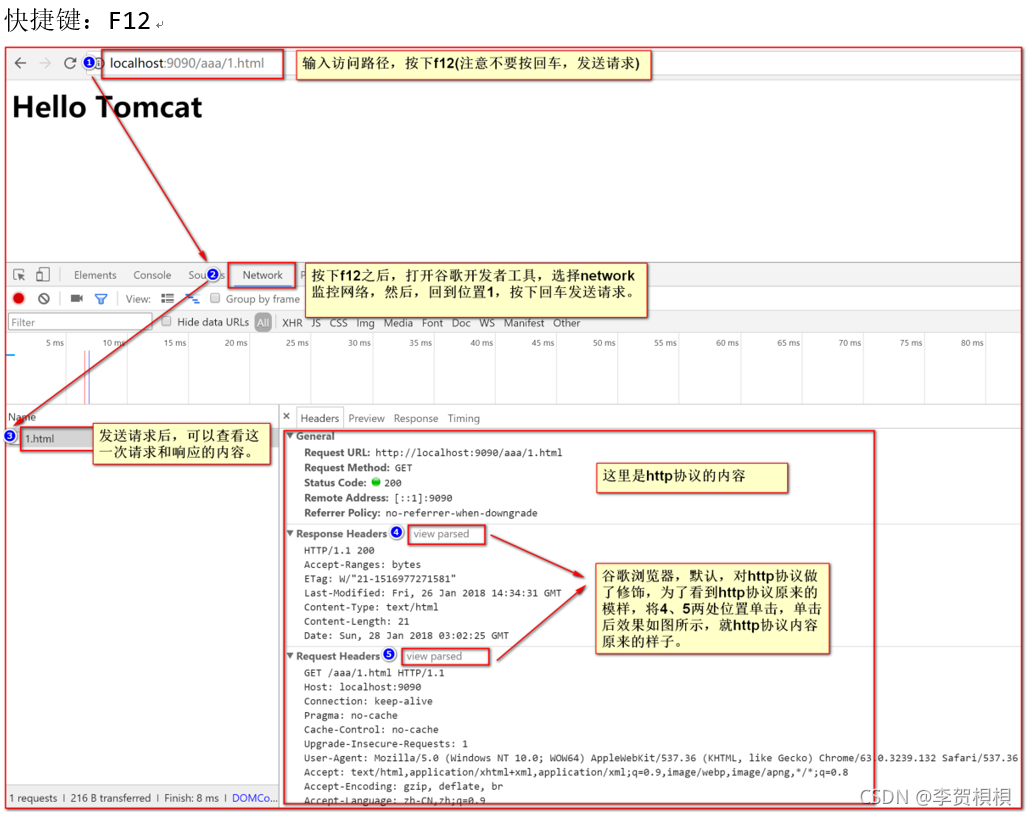Click the capture screenshots camera icon
1027x815 pixels.
(x=77, y=299)
